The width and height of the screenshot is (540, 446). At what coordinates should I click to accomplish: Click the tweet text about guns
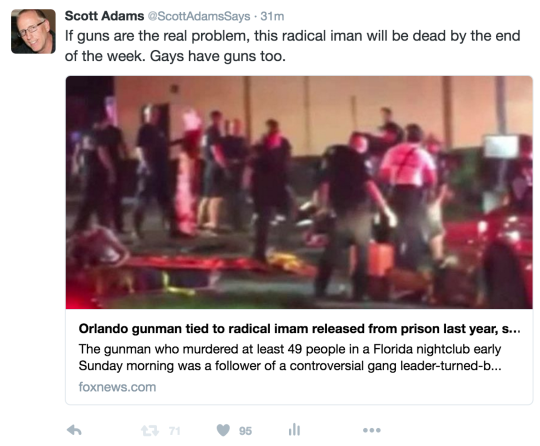[292, 46]
